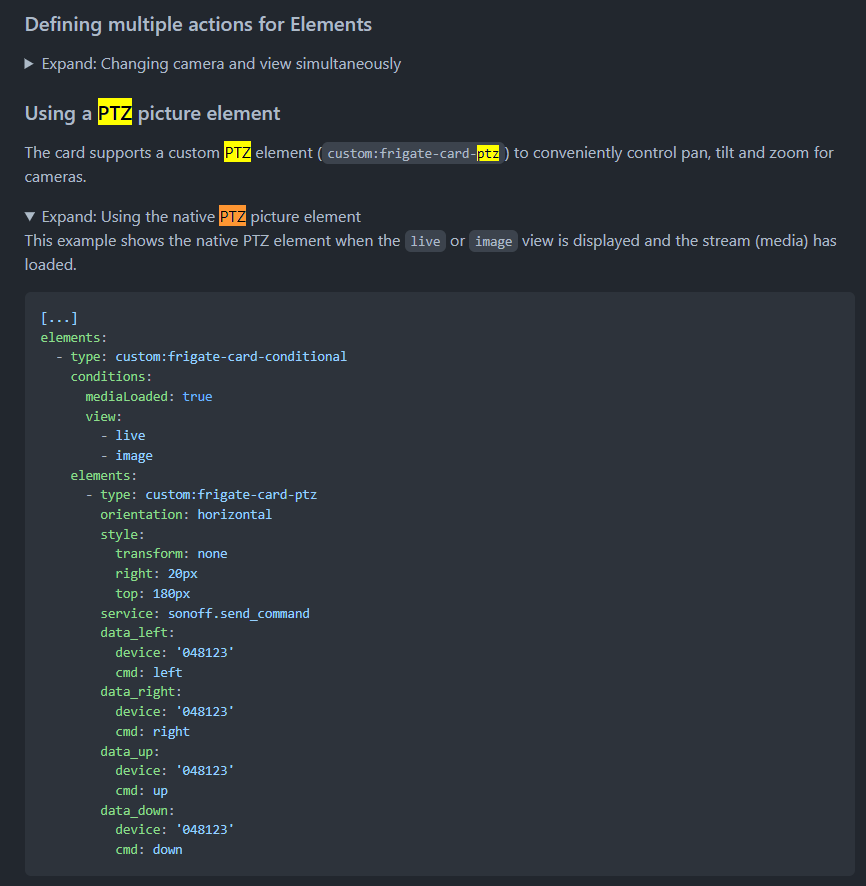866x886 pixels.
Task: Click the 'cmd: down' code line
Action: coord(149,850)
